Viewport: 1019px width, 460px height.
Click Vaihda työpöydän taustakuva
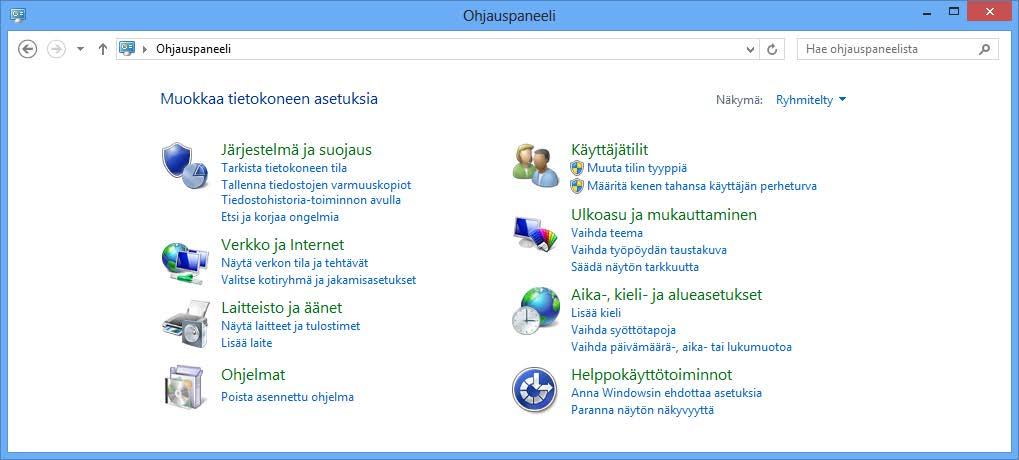649,250
